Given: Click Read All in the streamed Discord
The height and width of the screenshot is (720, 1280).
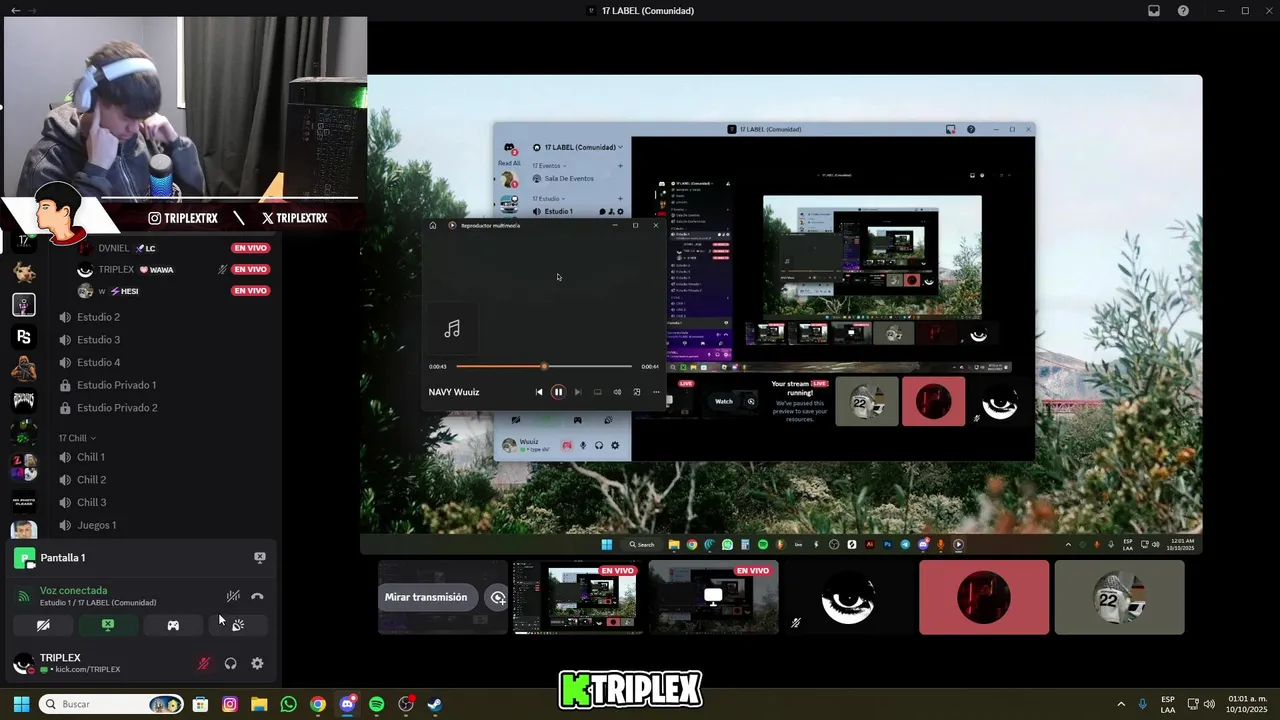Looking at the screenshot, I should pyautogui.click(x=509, y=163).
